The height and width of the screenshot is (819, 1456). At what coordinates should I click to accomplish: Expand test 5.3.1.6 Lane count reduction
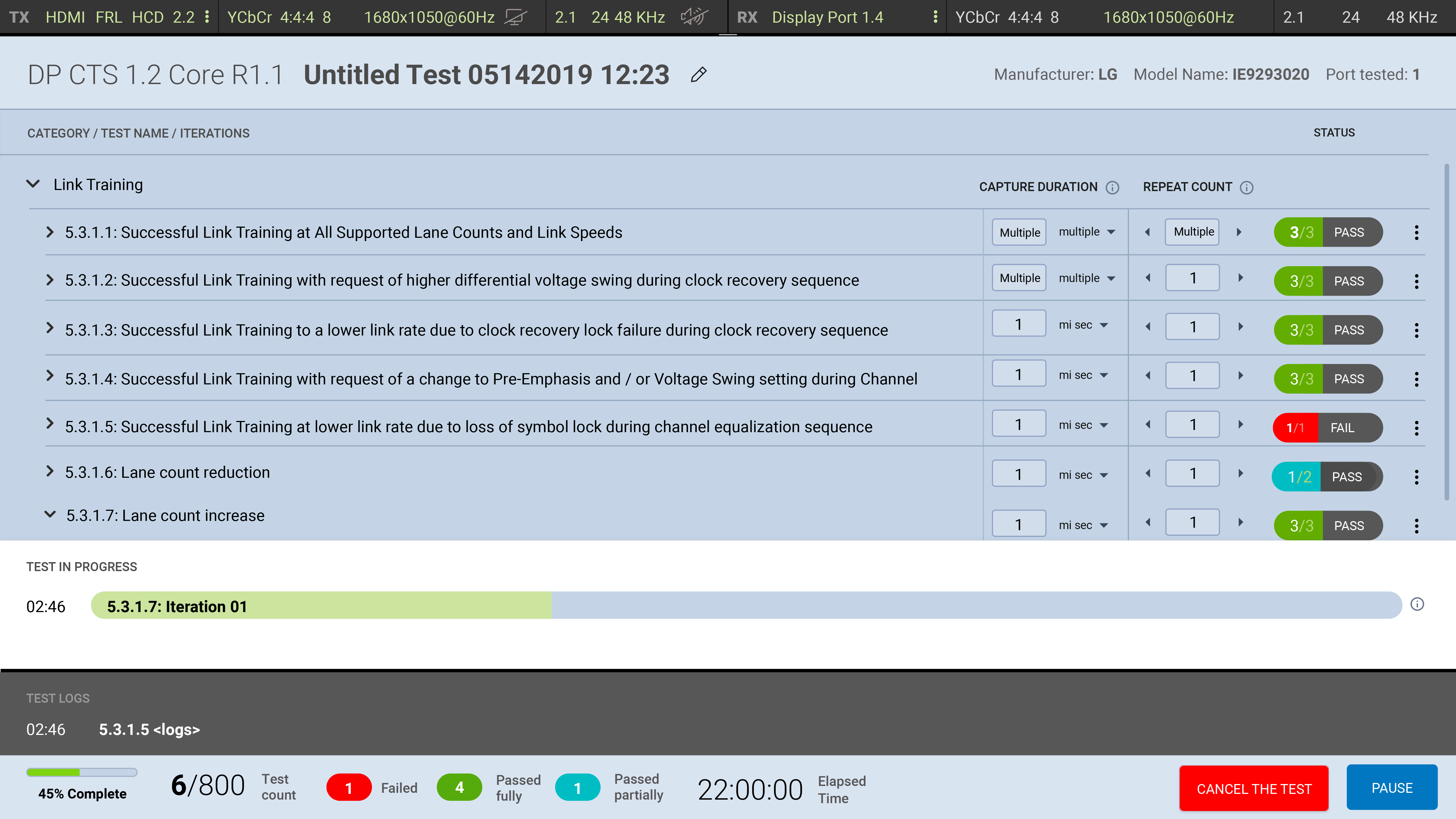50,471
